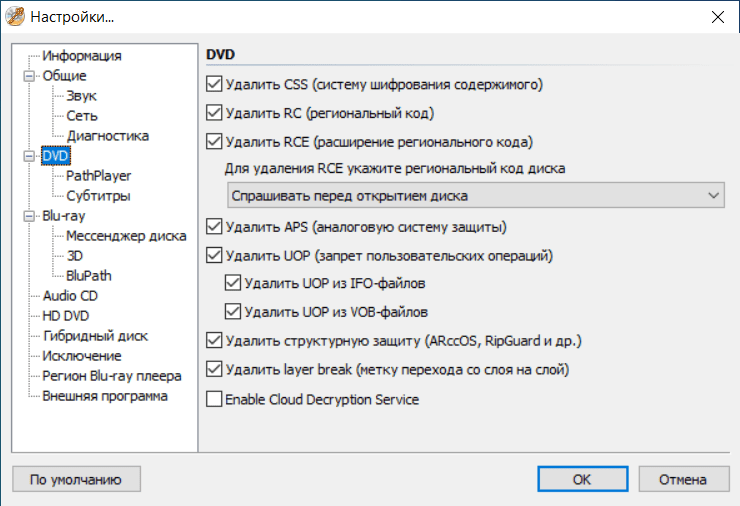This screenshot has width=740, height=506.
Task: Open the Звук settings page
Action: [82, 96]
